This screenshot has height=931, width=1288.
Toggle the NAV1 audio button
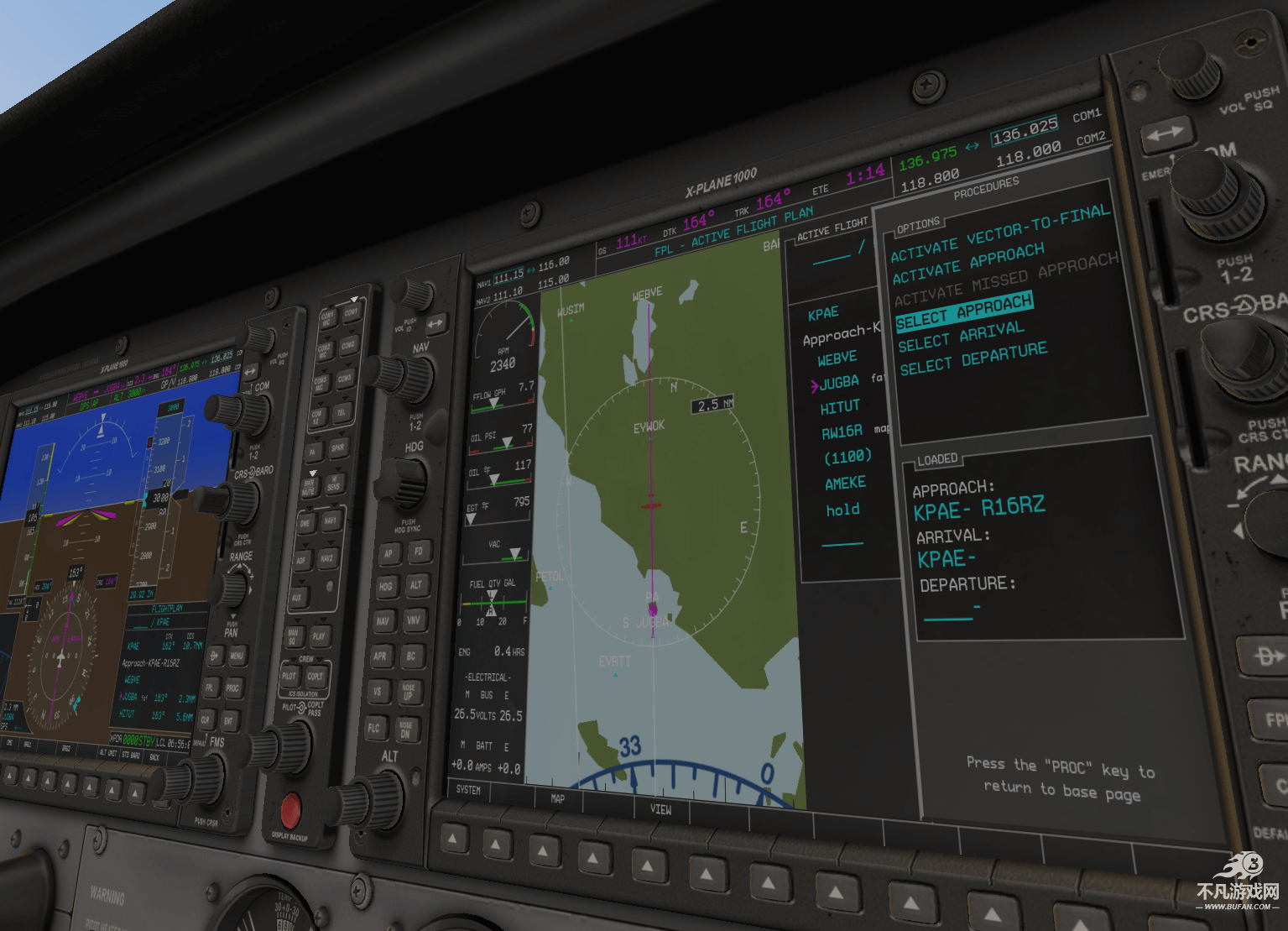tap(331, 520)
